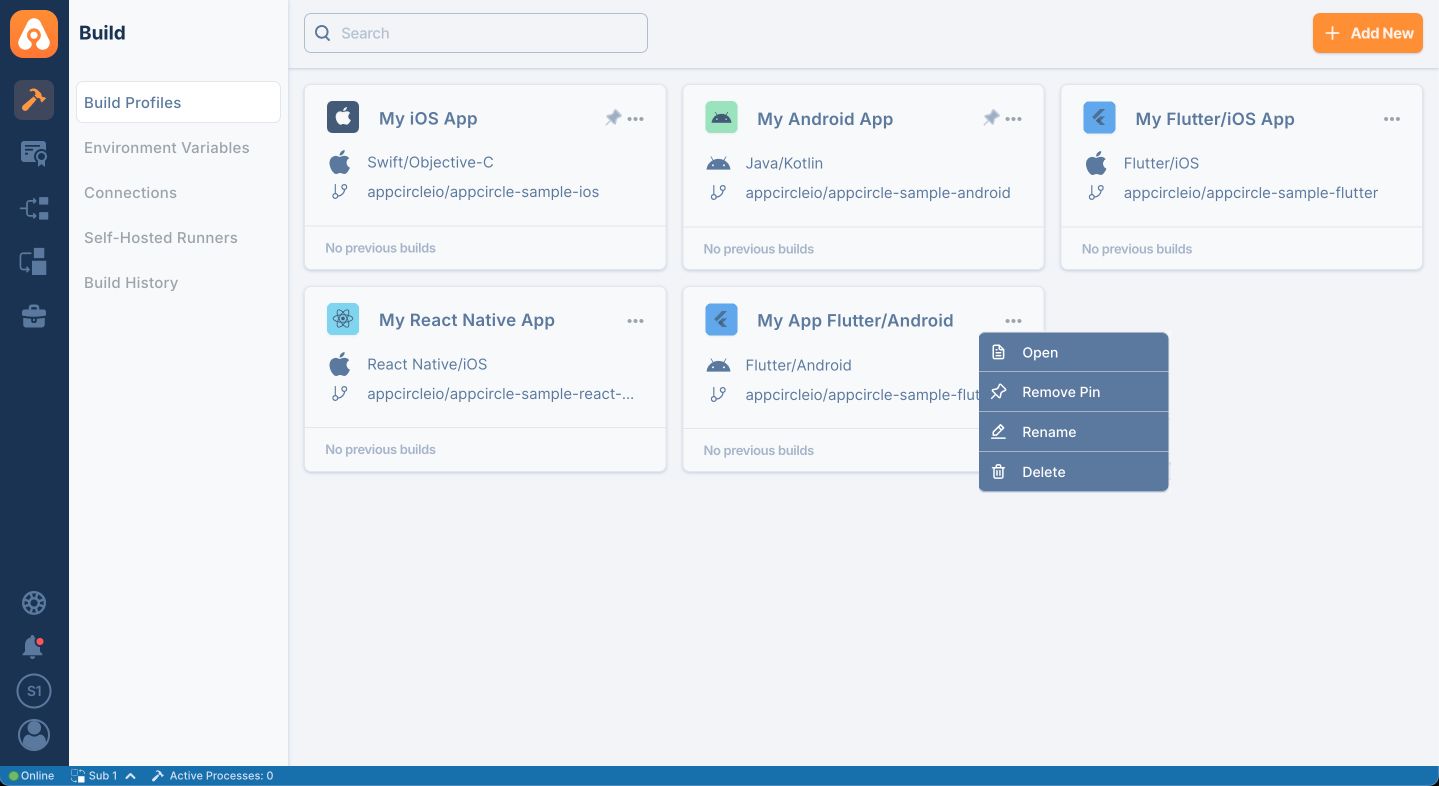The width and height of the screenshot is (1439, 786).
Task: Unpin My Android App via the pin icon
Action: pos(991,117)
